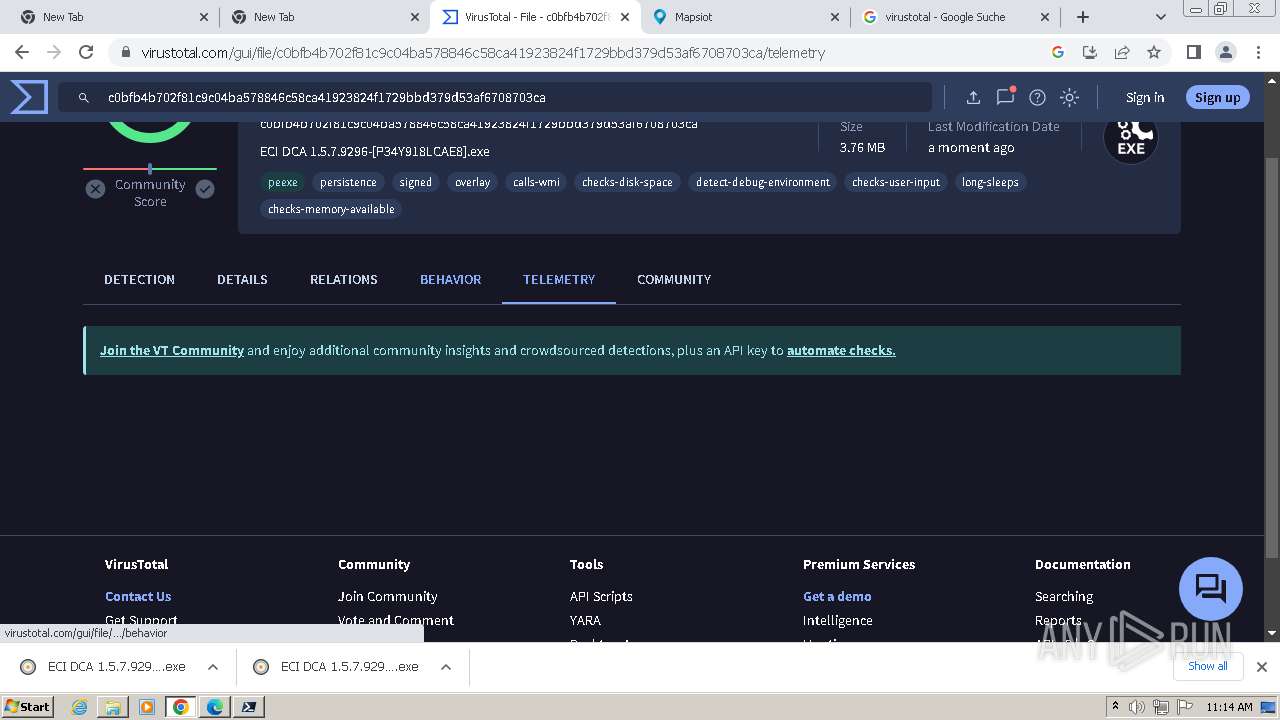This screenshot has width=1280, height=720.
Task: Select the TELEMETRY tab
Action: coord(559,279)
